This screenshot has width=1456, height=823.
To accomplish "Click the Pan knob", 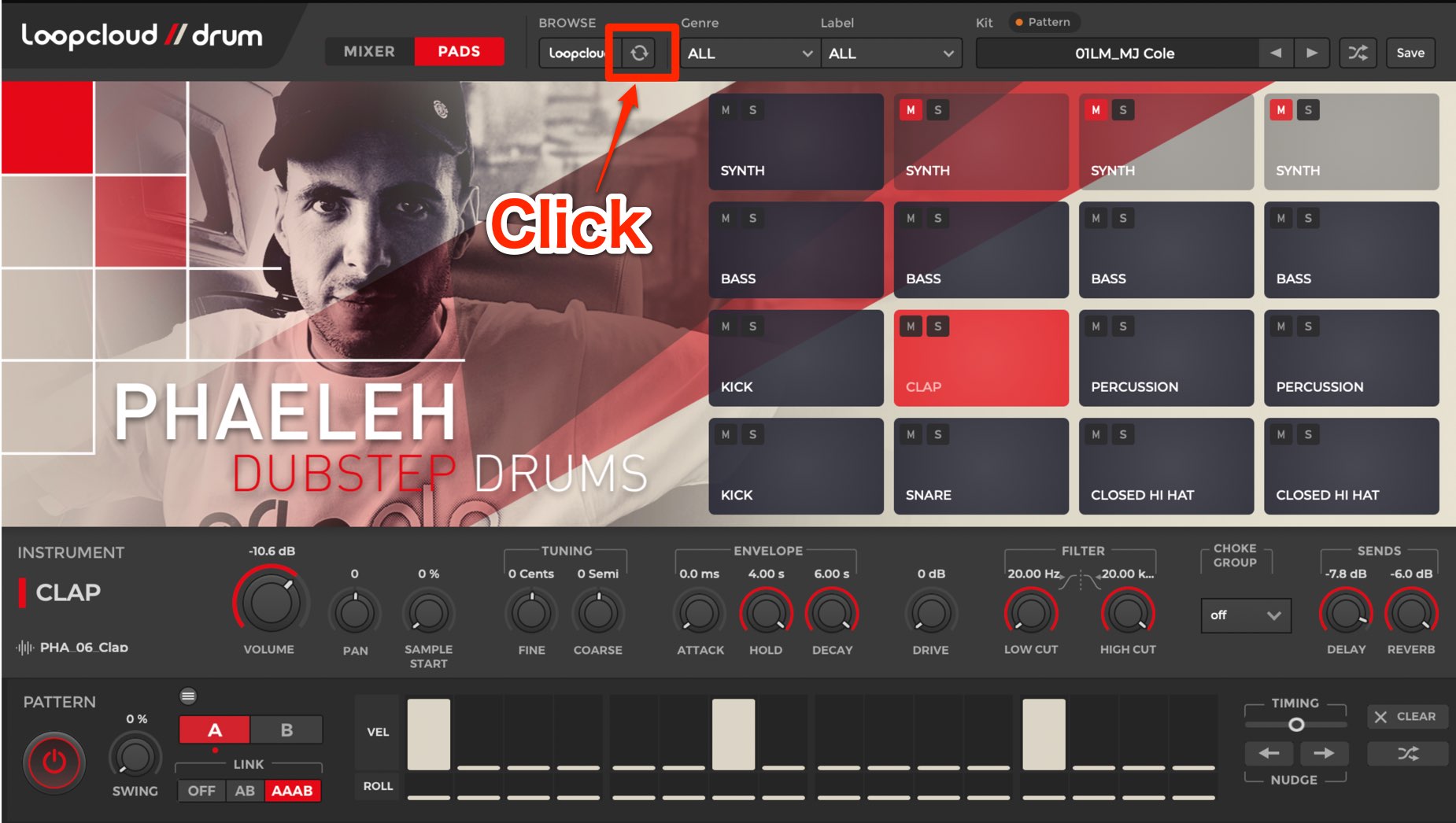I will pyautogui.click(x=354, y=613).
